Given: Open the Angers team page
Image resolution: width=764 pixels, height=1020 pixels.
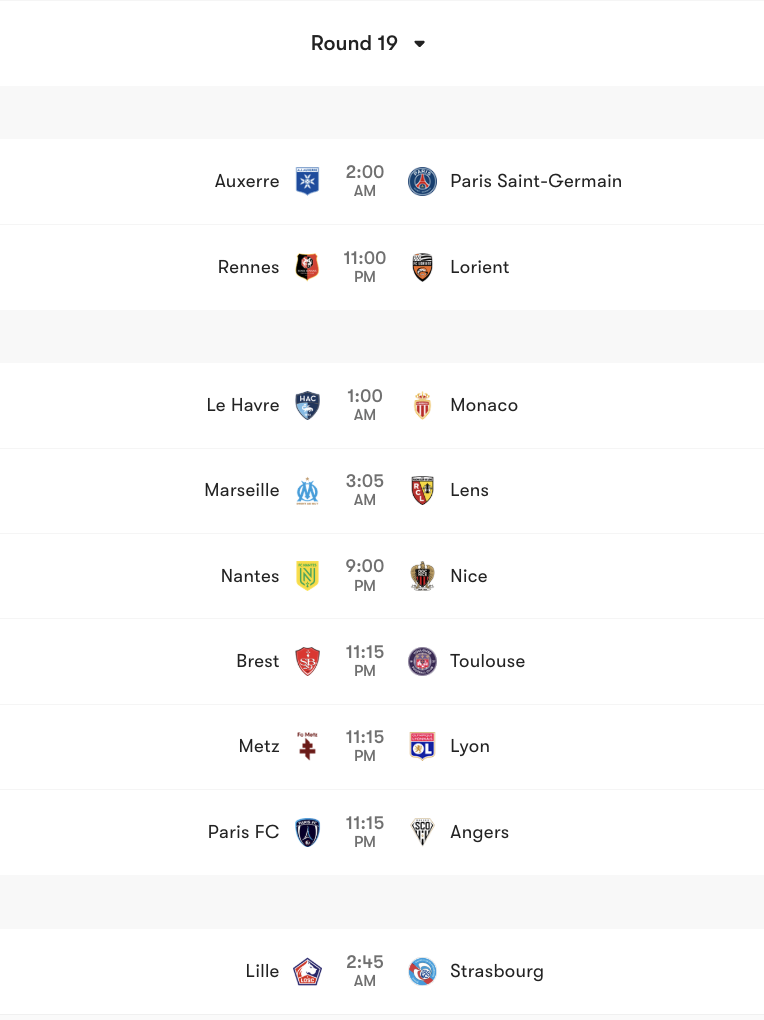Looking at the screenshot, I should point(481,832).
